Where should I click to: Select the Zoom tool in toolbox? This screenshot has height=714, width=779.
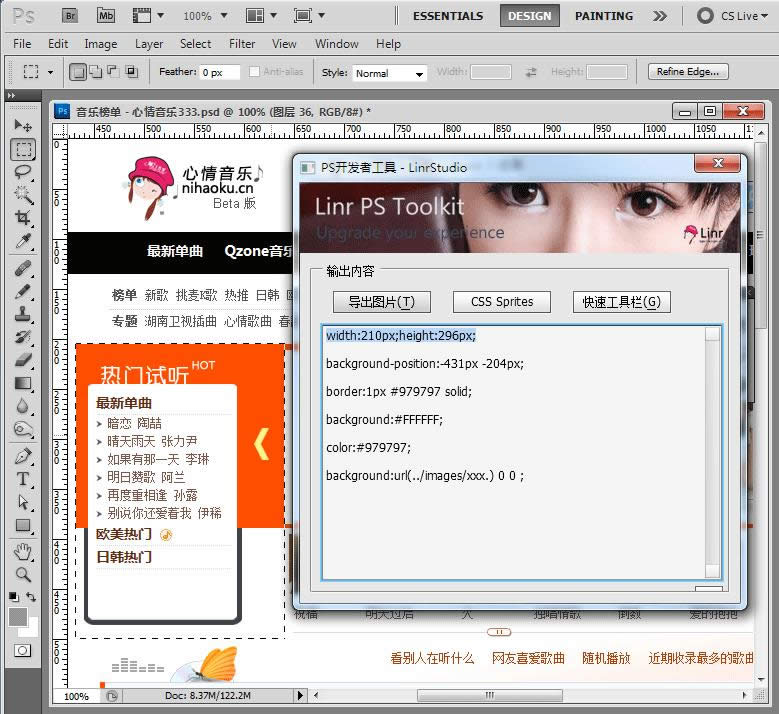(x=22, y=574)
